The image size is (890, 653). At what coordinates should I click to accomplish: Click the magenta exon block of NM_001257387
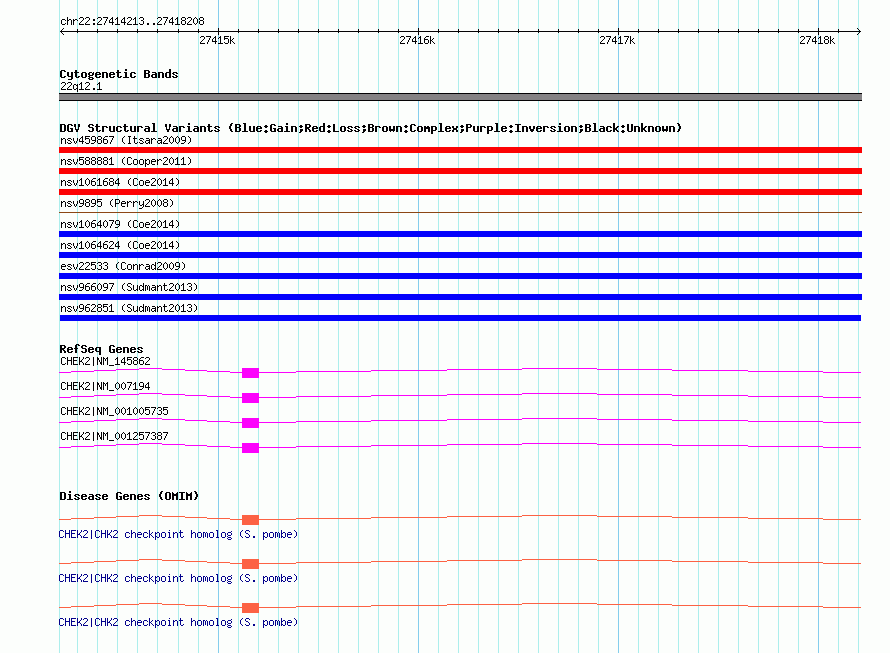(x=250, y=448)
